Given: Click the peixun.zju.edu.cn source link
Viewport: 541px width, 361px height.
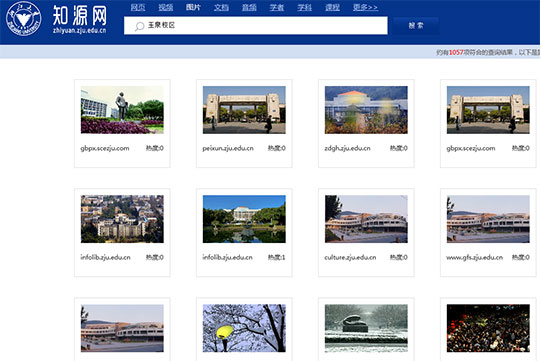Looking at the screenshot, I should coord(228,148).
